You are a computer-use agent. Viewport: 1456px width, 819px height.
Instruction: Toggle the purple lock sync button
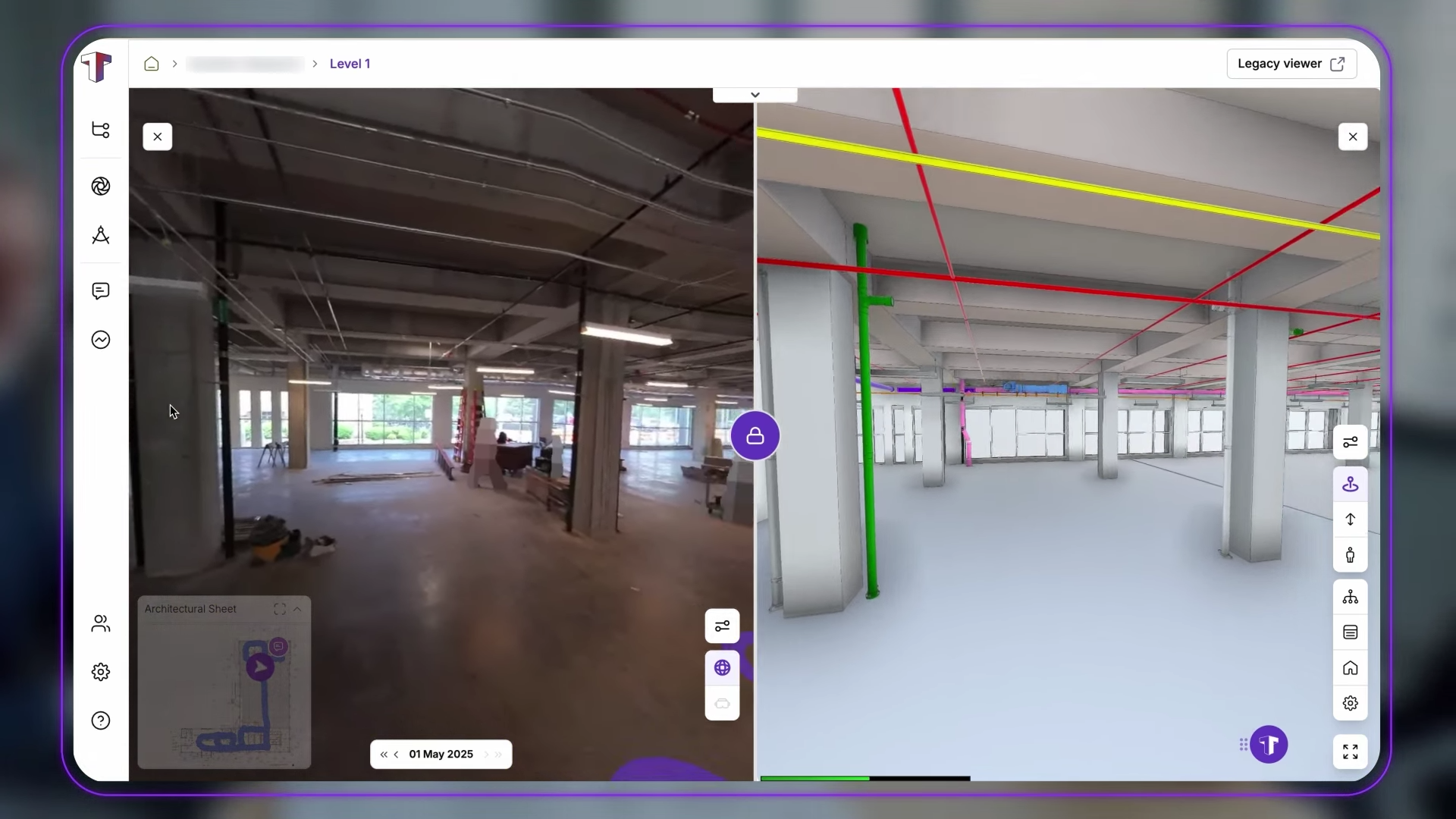[x=755, y=436]
